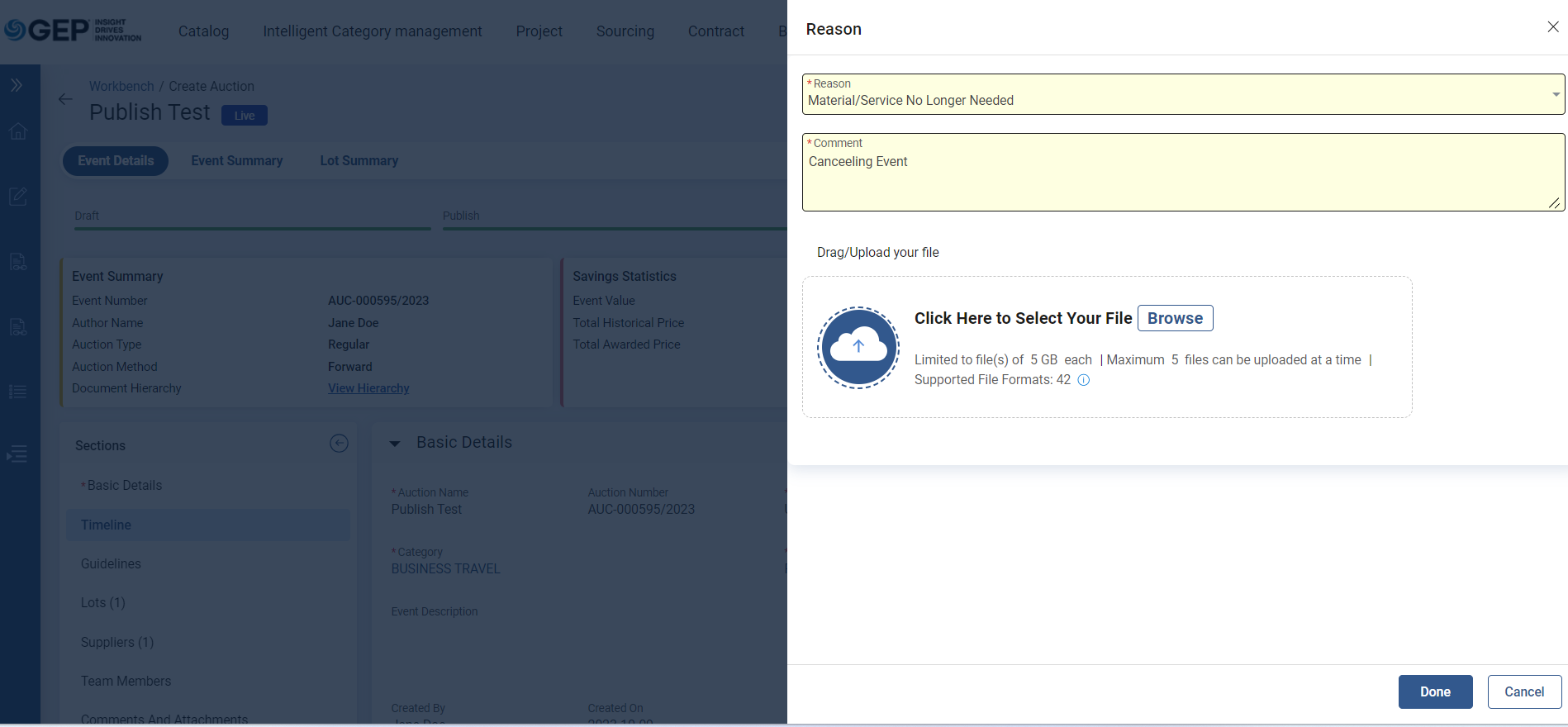
Task: Switch to the Lot Summary tab
Action: (359, 161)
